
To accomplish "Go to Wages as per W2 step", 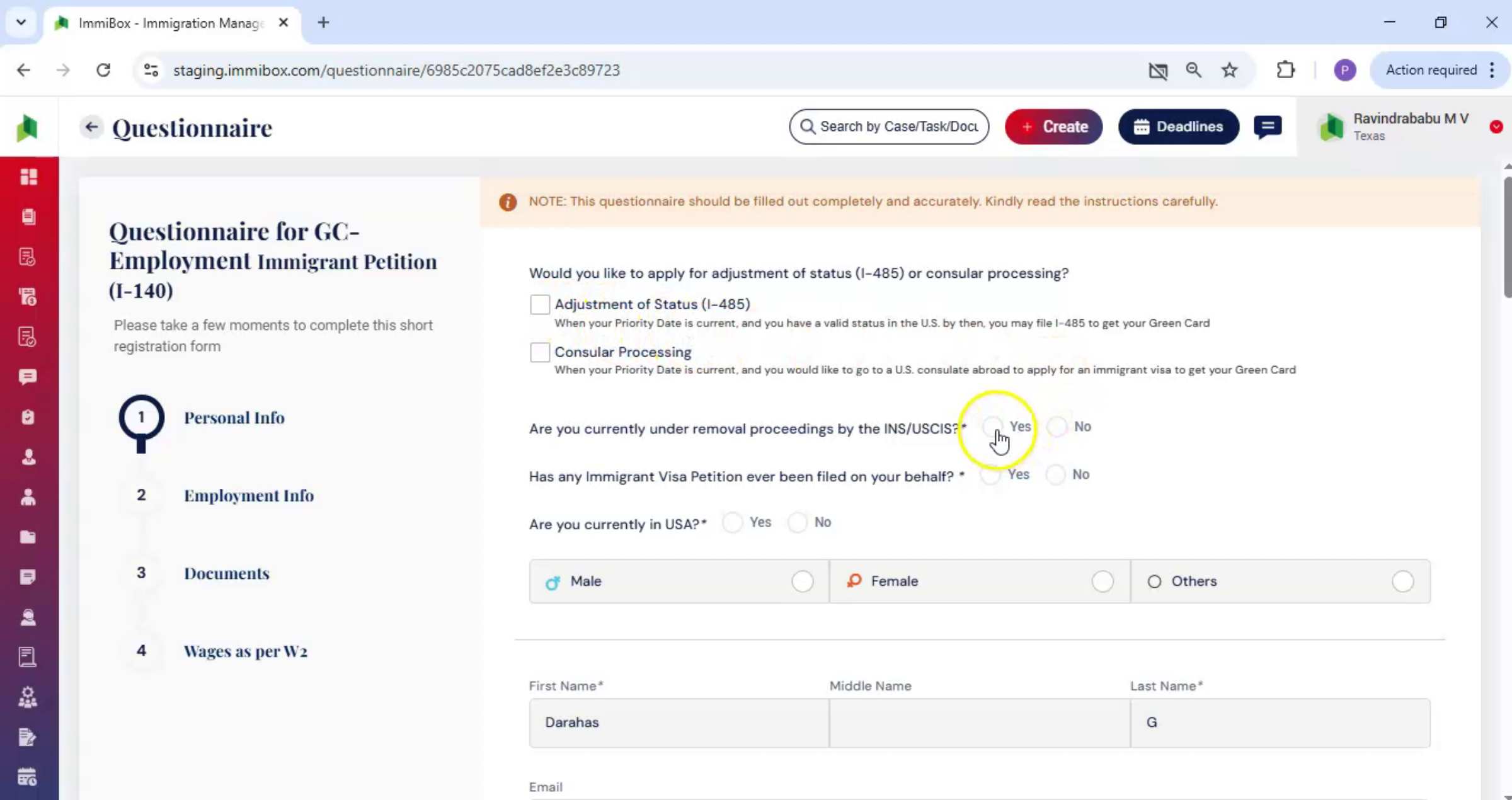I will tap(246, 651).
